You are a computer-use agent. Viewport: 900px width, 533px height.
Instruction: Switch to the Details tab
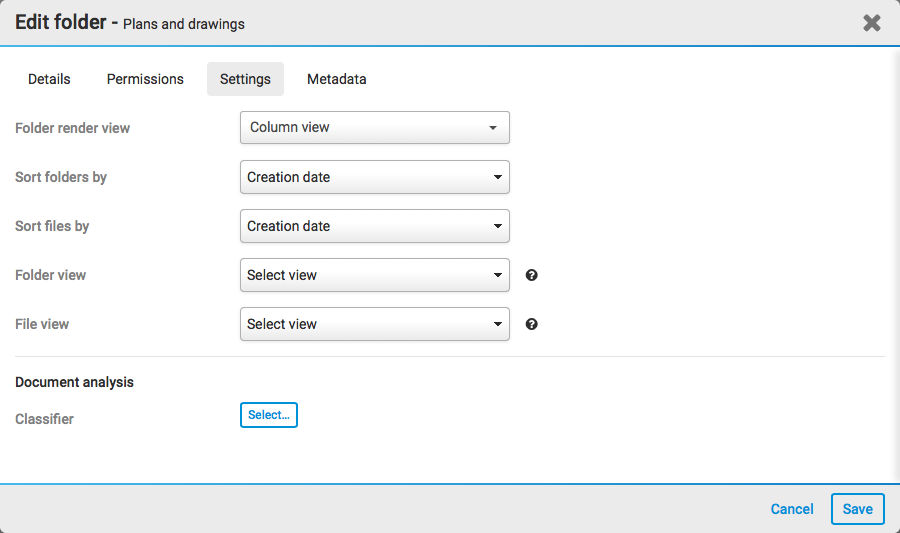pyautogui.click(x=49, y=79)
